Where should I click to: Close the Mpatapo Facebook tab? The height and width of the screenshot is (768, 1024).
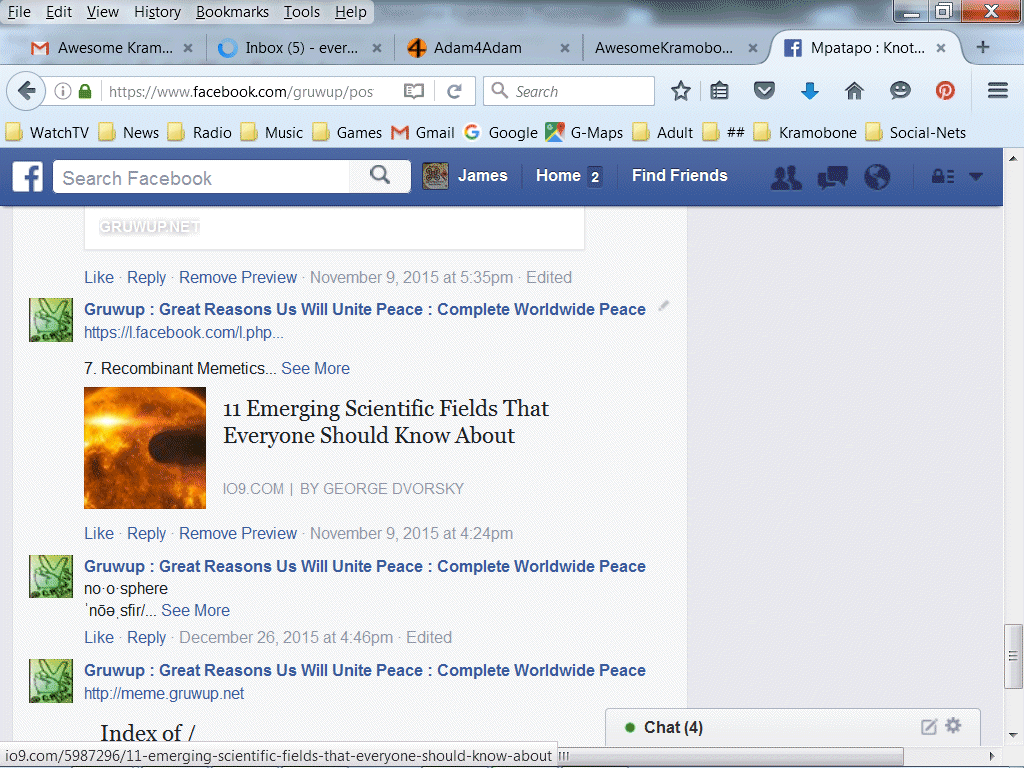coord(941,48)
